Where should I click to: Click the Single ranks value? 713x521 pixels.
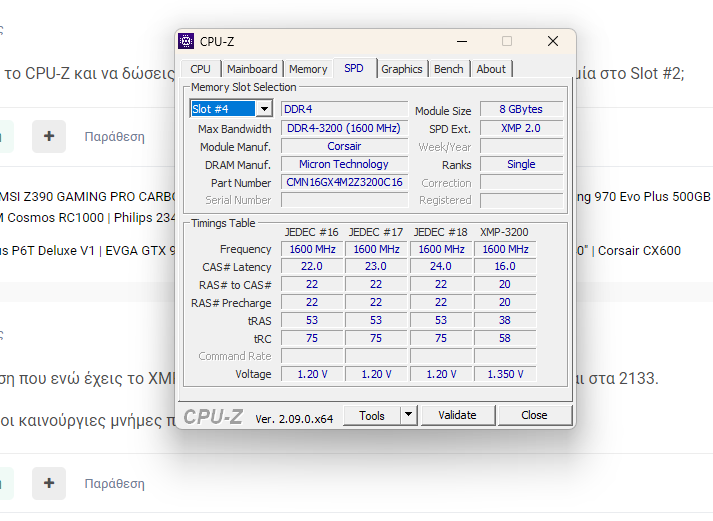[x=521, y=164]
